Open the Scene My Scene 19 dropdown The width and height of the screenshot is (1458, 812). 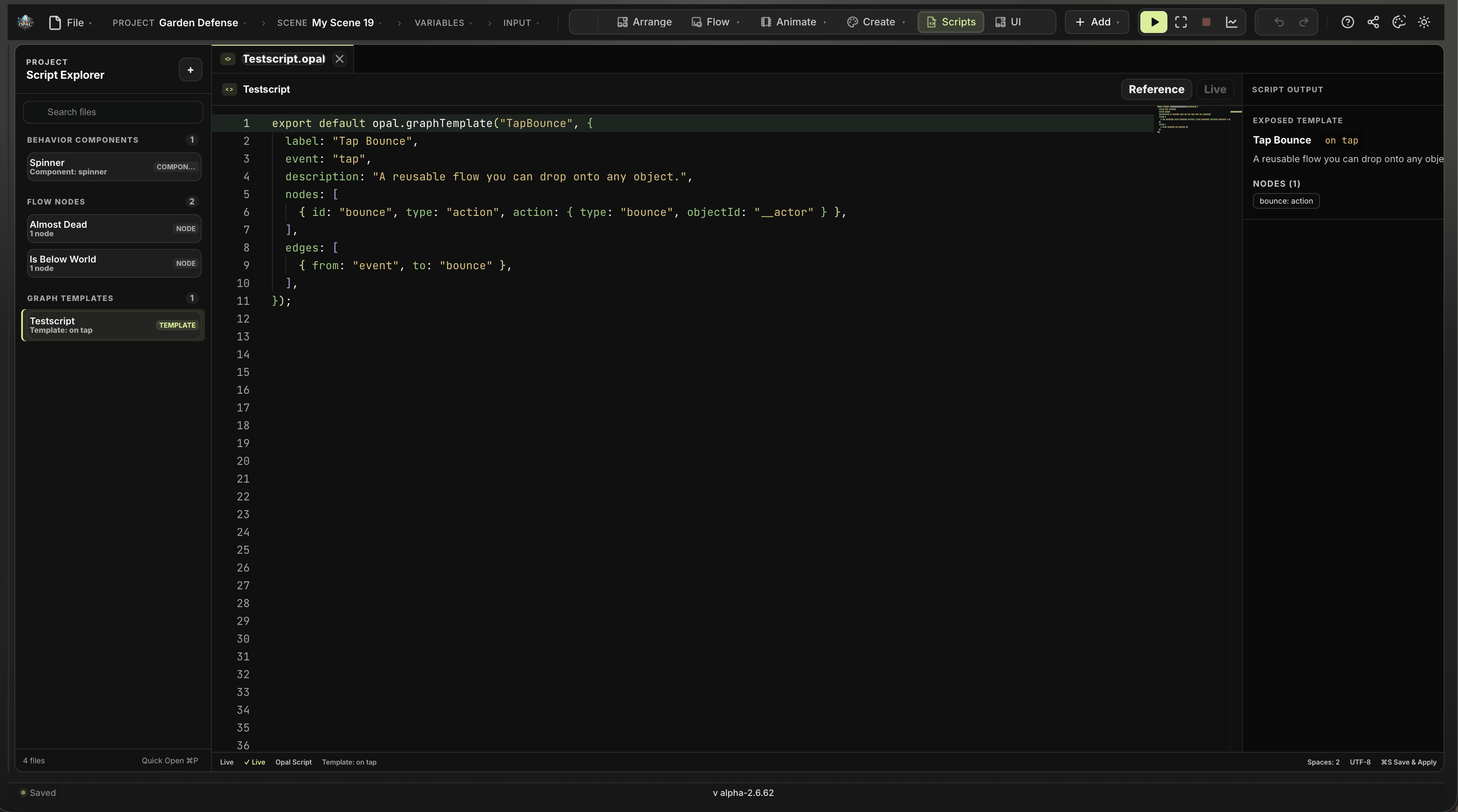pos(329,22)
